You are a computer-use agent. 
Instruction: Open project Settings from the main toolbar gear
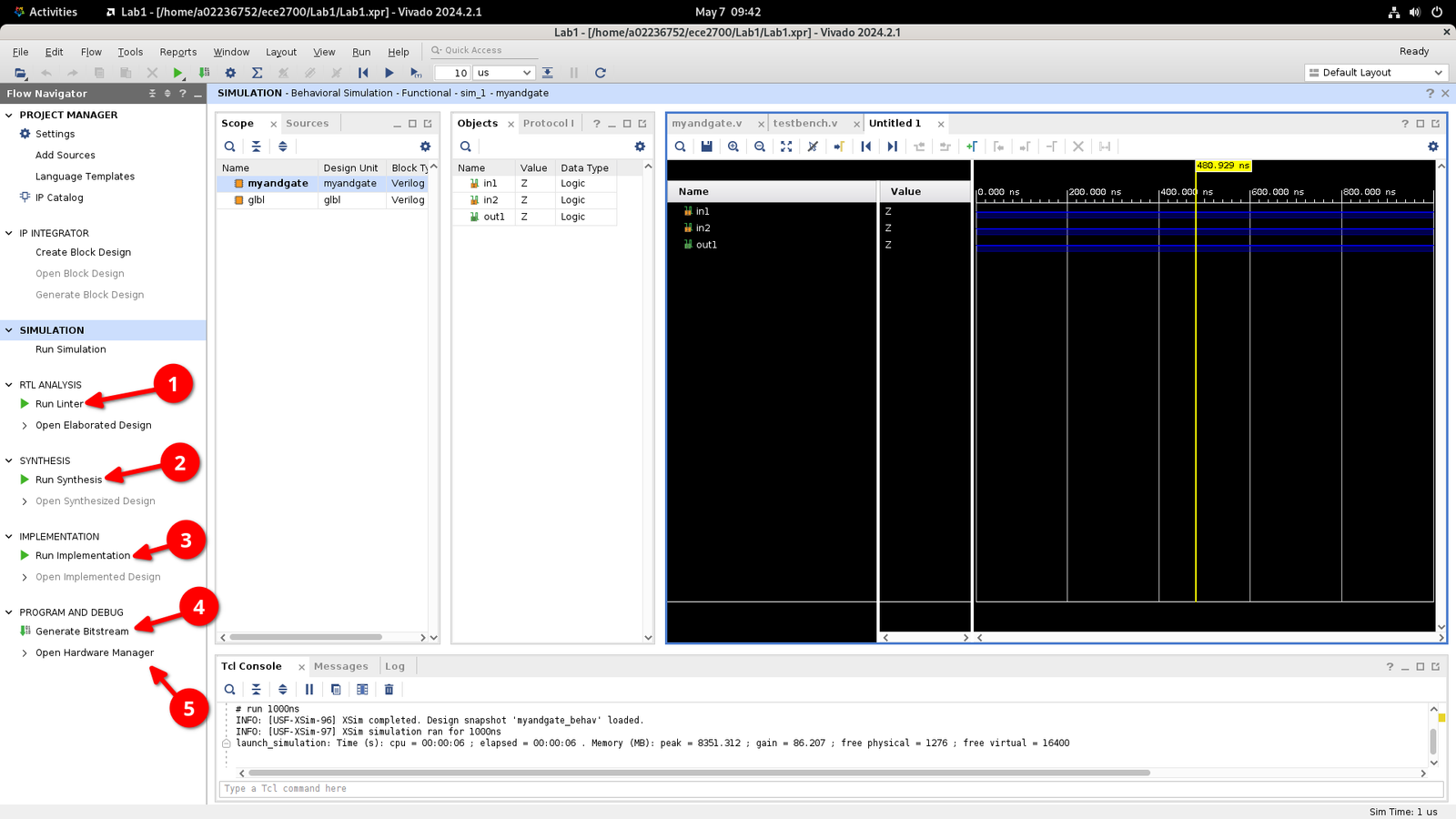[230, 73]
